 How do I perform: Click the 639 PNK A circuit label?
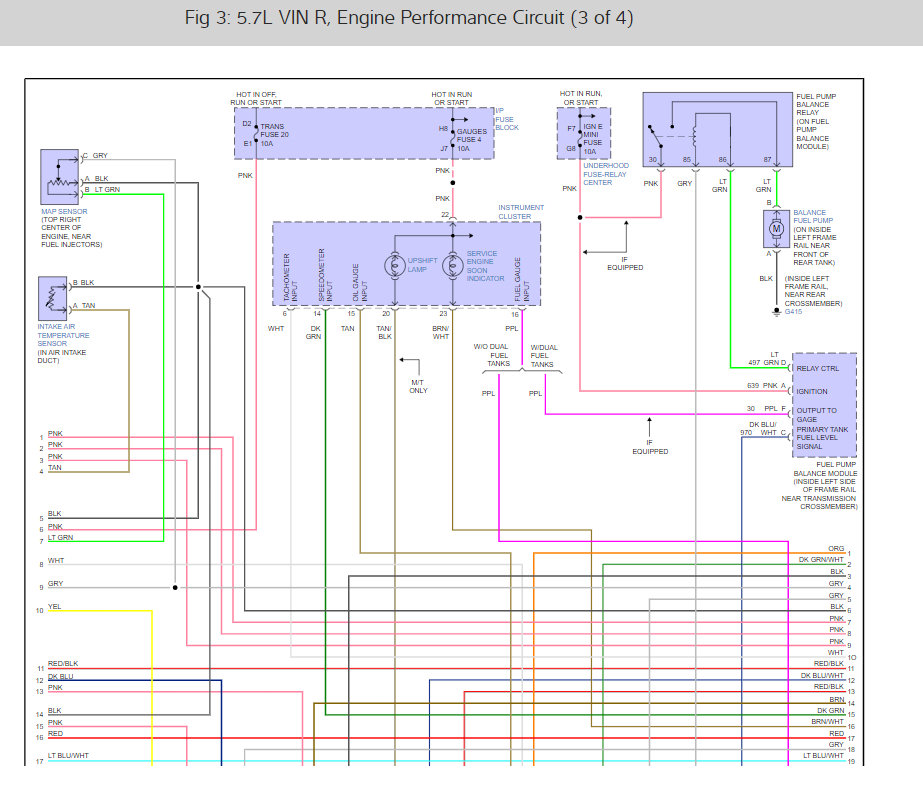click(766, 386)
